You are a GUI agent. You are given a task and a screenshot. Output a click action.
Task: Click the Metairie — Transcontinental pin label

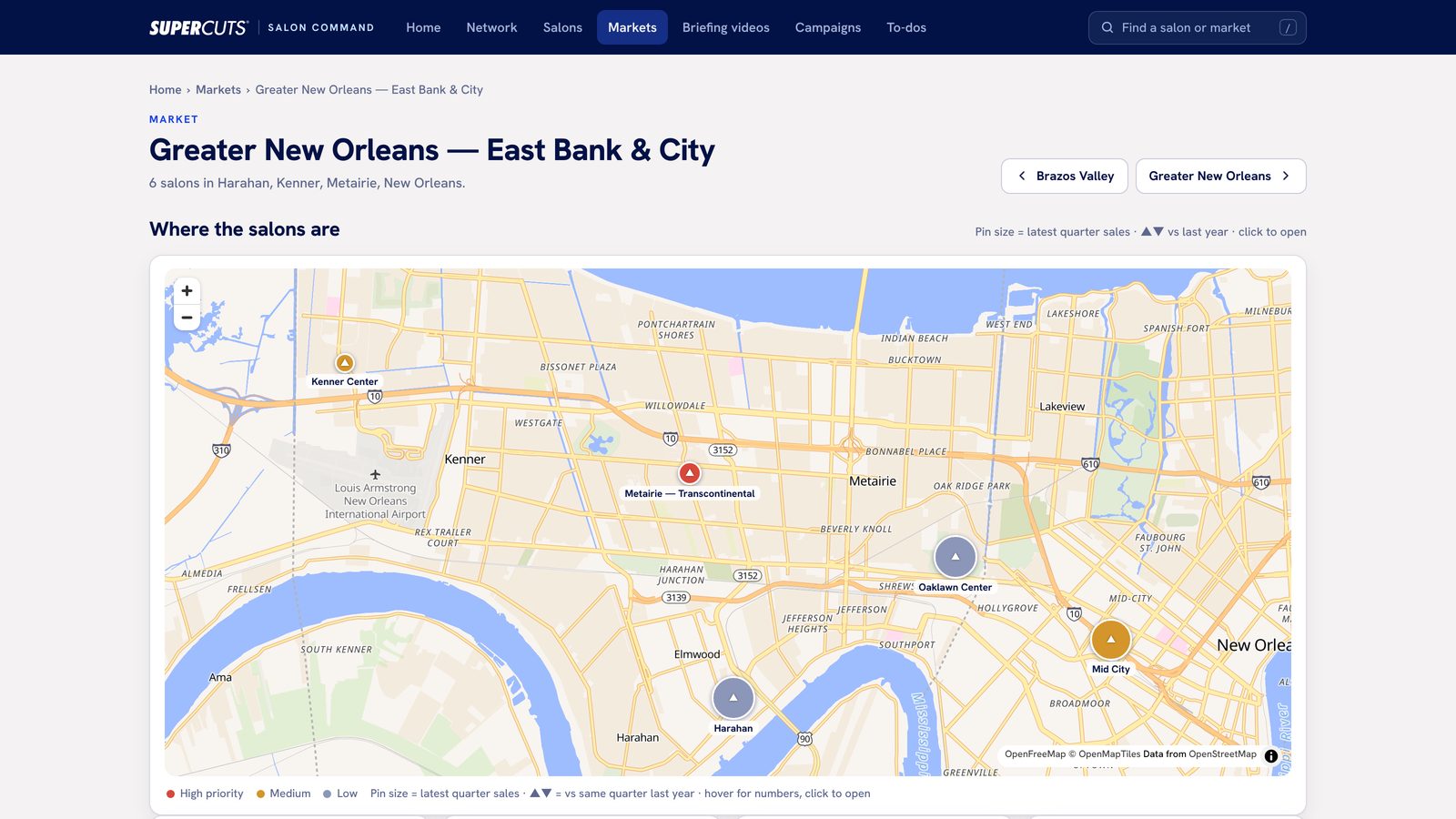pos(690,493)
